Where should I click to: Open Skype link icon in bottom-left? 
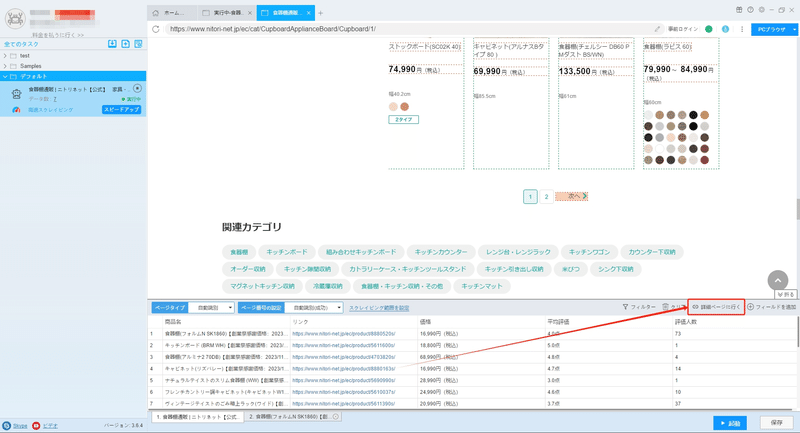tap(7, 425)
